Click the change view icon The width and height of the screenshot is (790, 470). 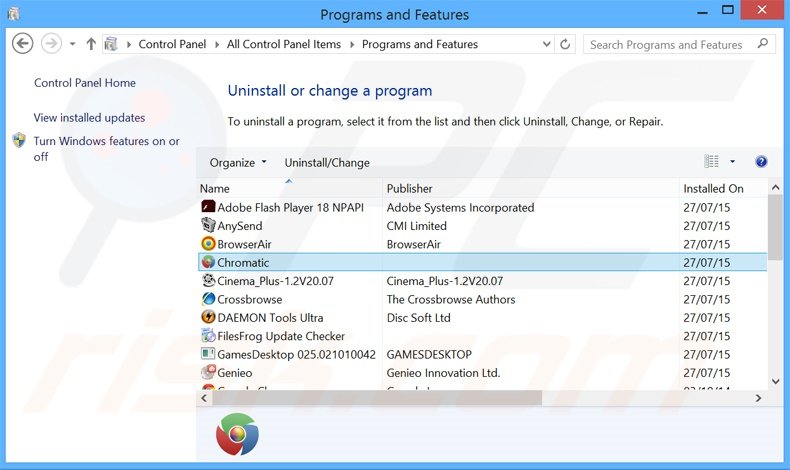[711, 162]
